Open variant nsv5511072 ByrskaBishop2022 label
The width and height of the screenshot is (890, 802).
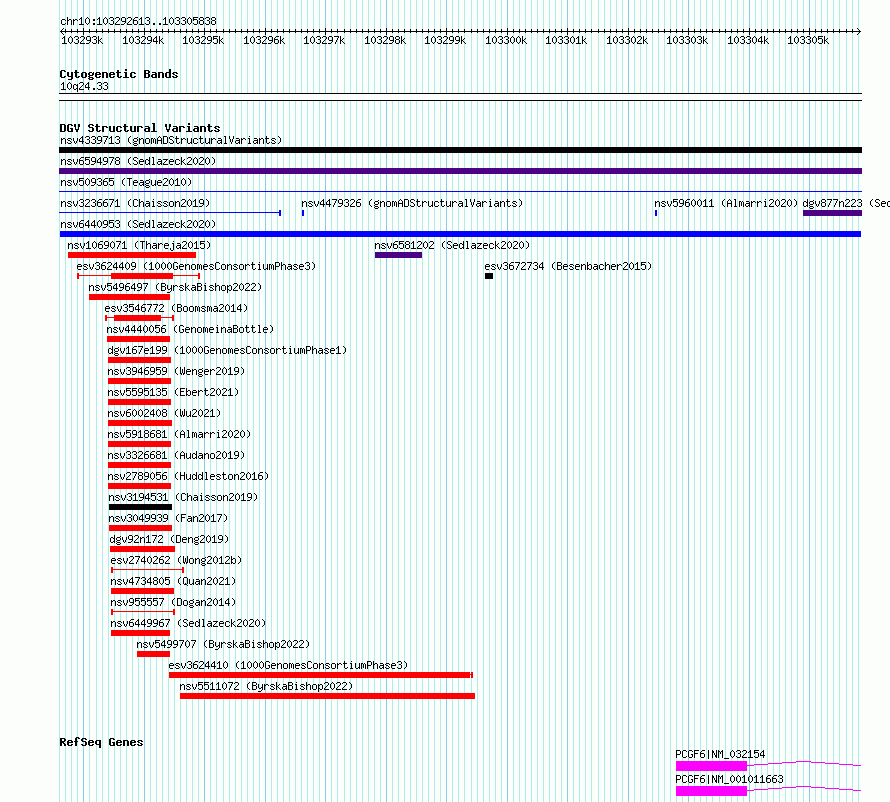click(x=266, y=686)
